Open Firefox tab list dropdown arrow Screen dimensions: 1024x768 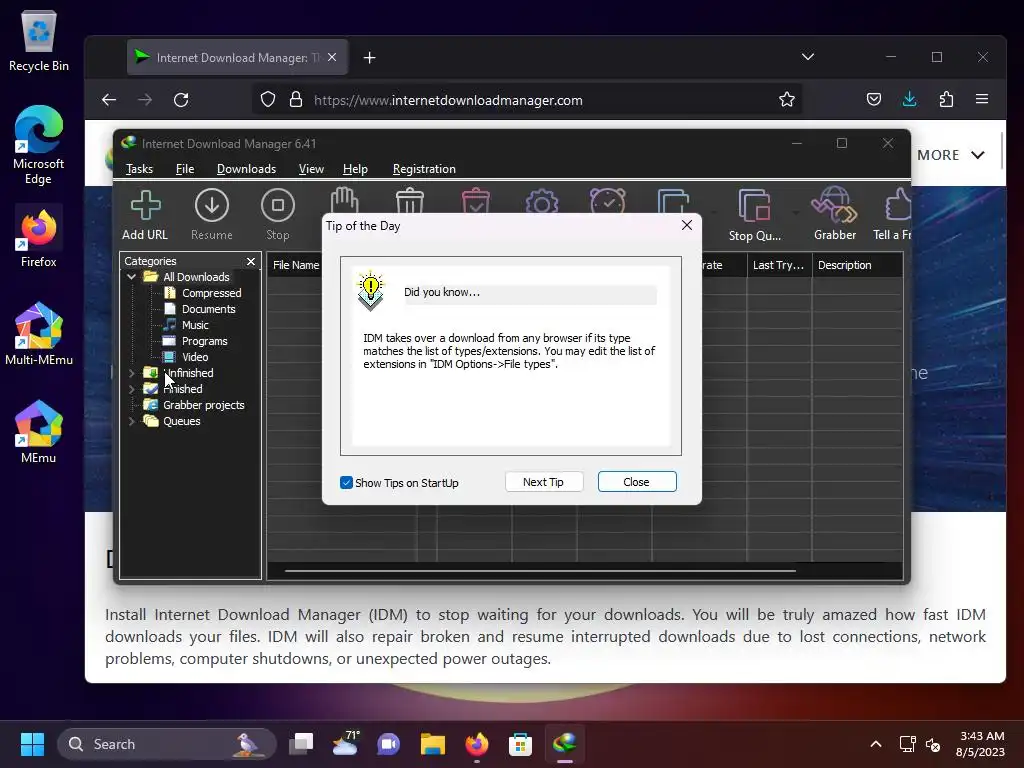[x=808, y=57]
